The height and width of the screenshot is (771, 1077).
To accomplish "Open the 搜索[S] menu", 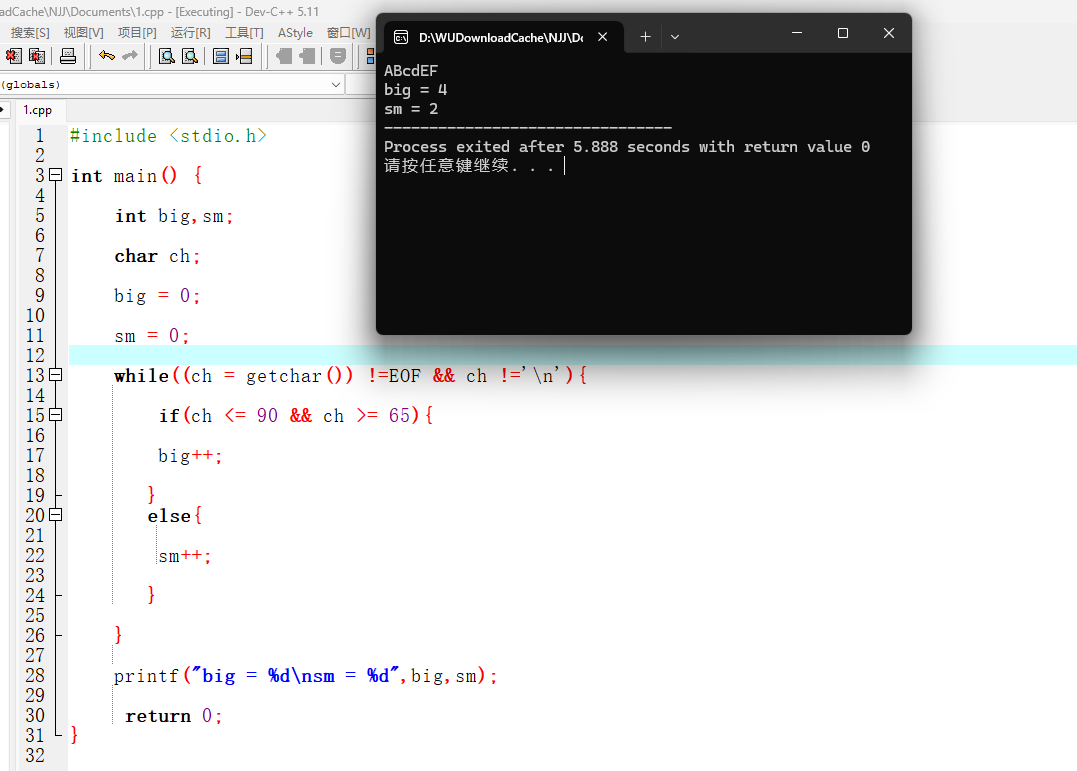I will 30,32.
